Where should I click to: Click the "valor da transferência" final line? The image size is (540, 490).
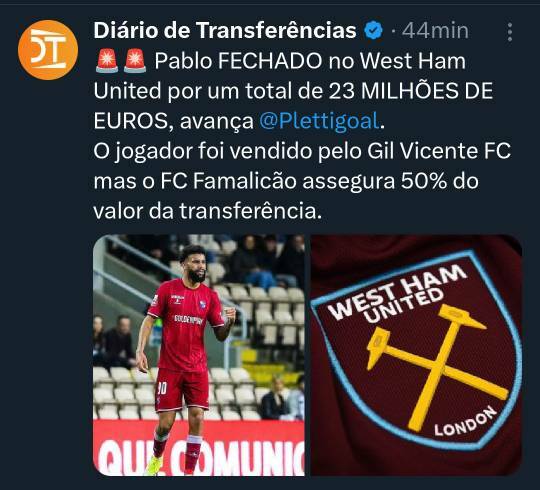click(x=207, y=211)
